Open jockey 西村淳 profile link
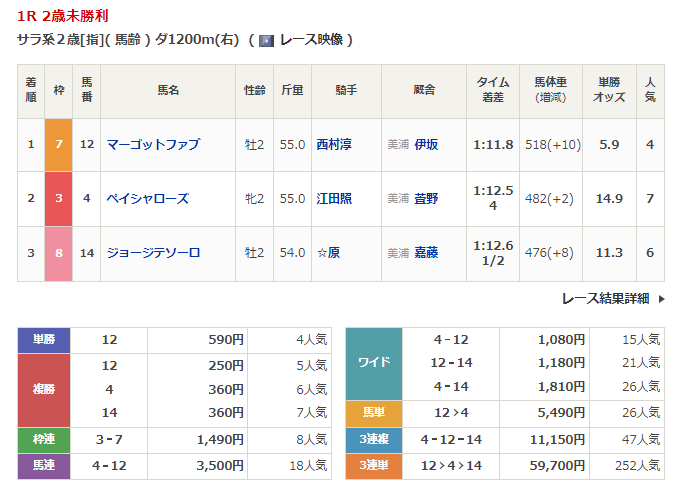The image size is (679, 487). (333, 145)
